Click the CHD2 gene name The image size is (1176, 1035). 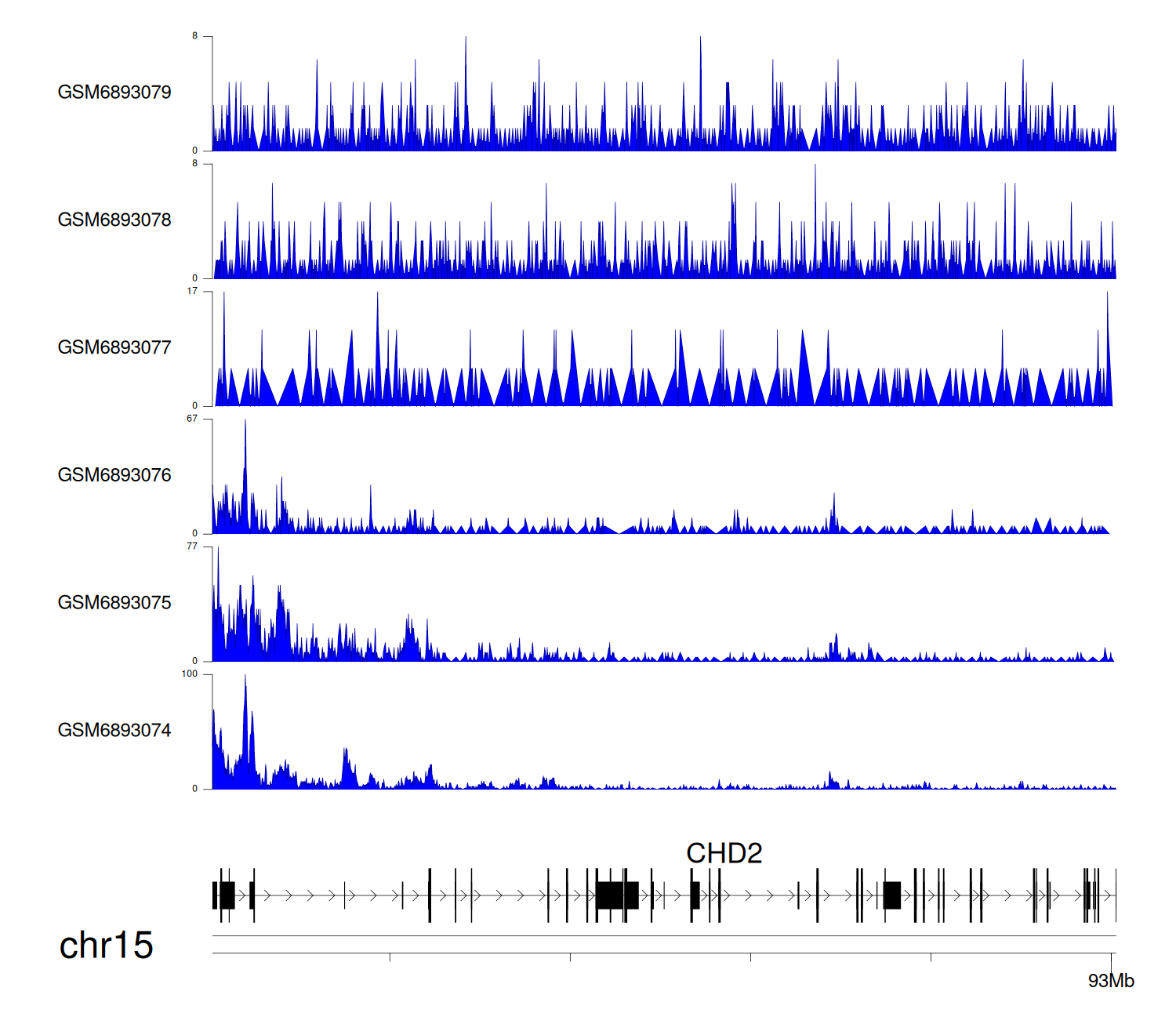(x=724, y=853)
